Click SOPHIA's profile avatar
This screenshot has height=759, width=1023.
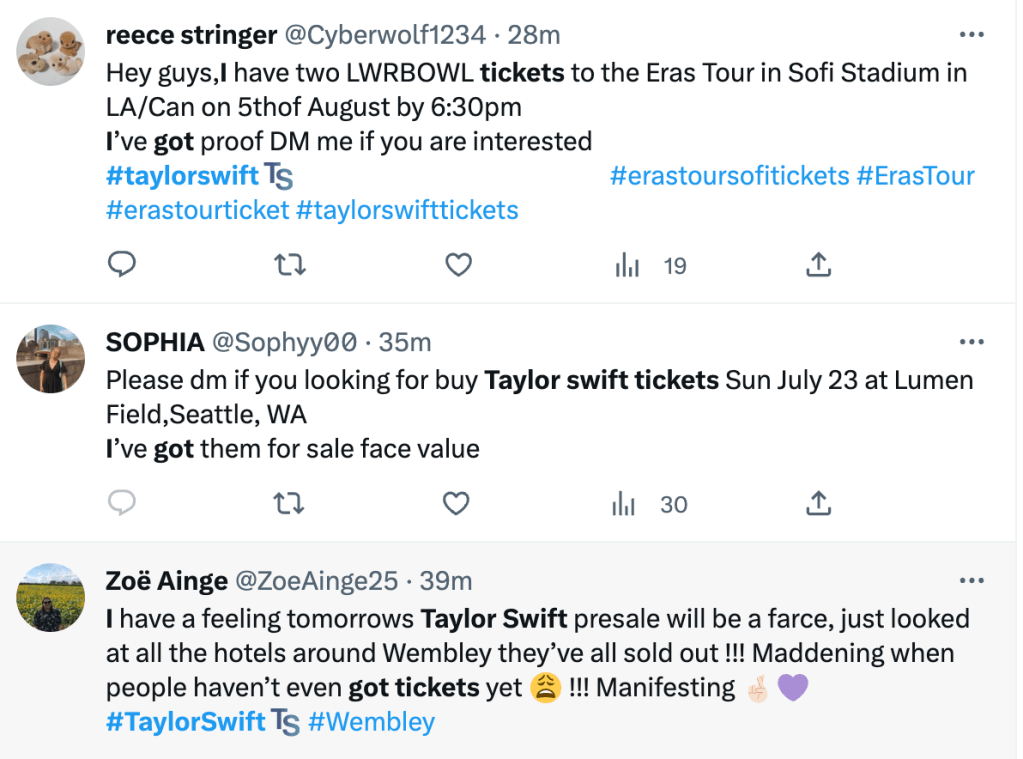click(x=51, y=358)
